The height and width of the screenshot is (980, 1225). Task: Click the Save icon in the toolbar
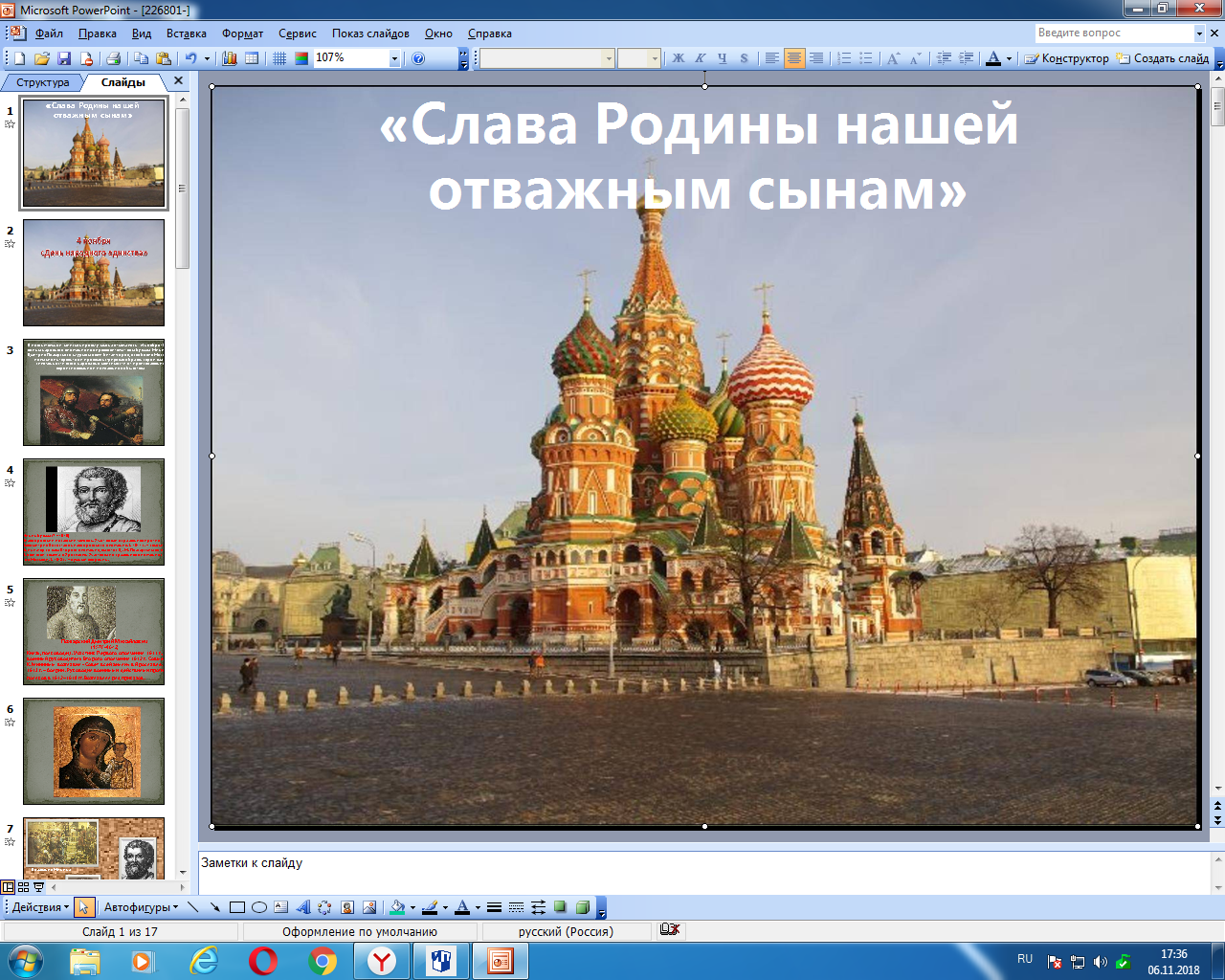[x=64, y=58]
